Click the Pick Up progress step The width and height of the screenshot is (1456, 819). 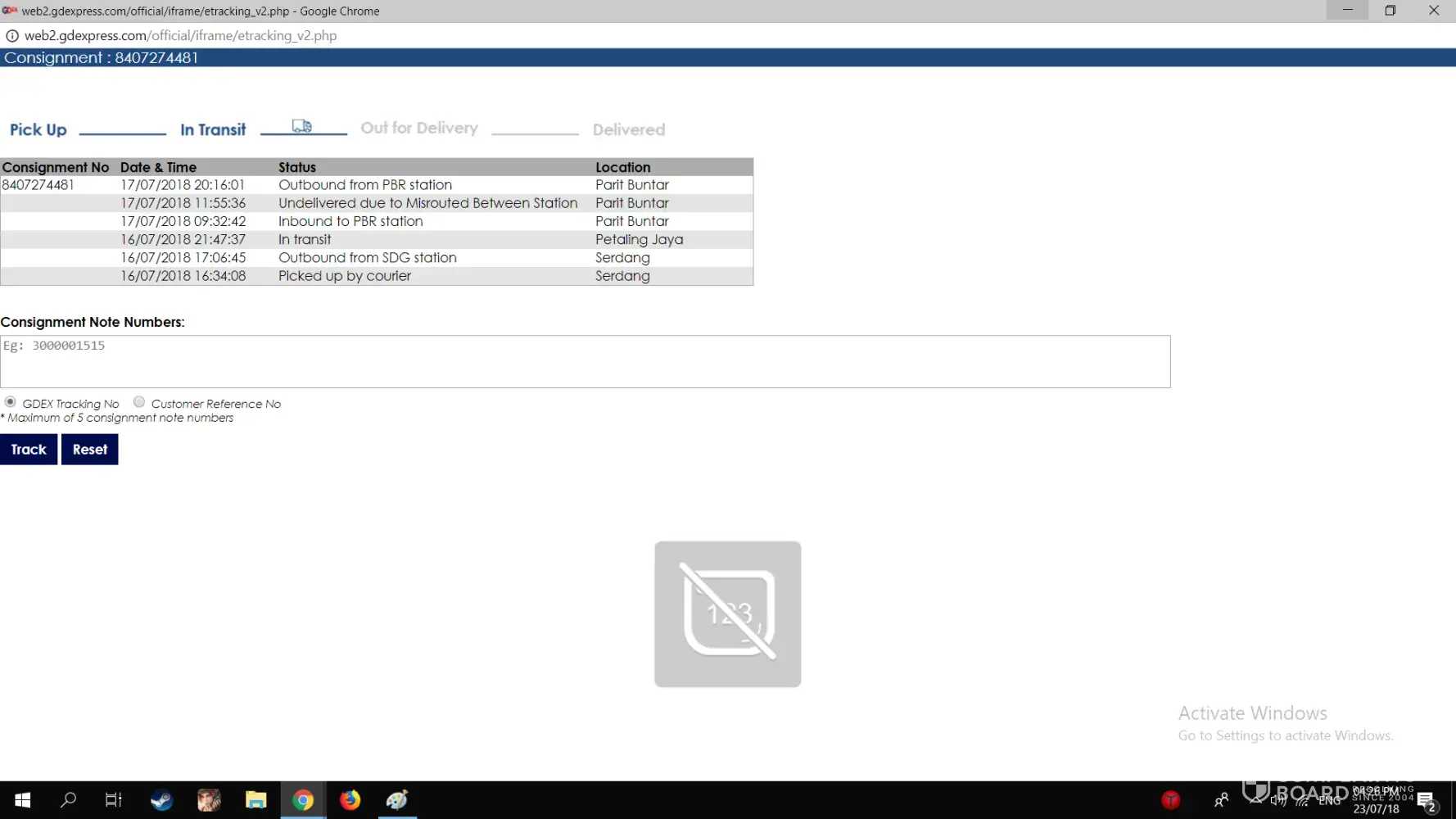pos(38,129)
